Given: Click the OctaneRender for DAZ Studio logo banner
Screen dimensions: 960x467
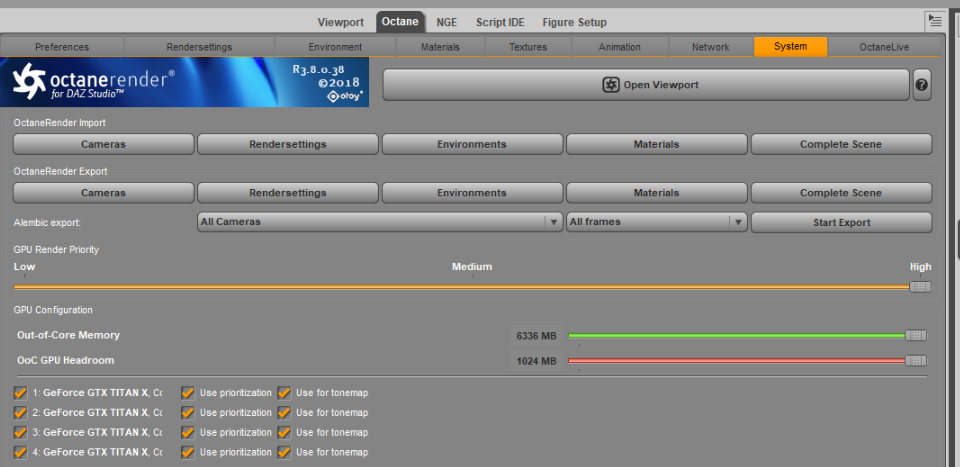Looking at the screenshot, I should coord(184,82).
